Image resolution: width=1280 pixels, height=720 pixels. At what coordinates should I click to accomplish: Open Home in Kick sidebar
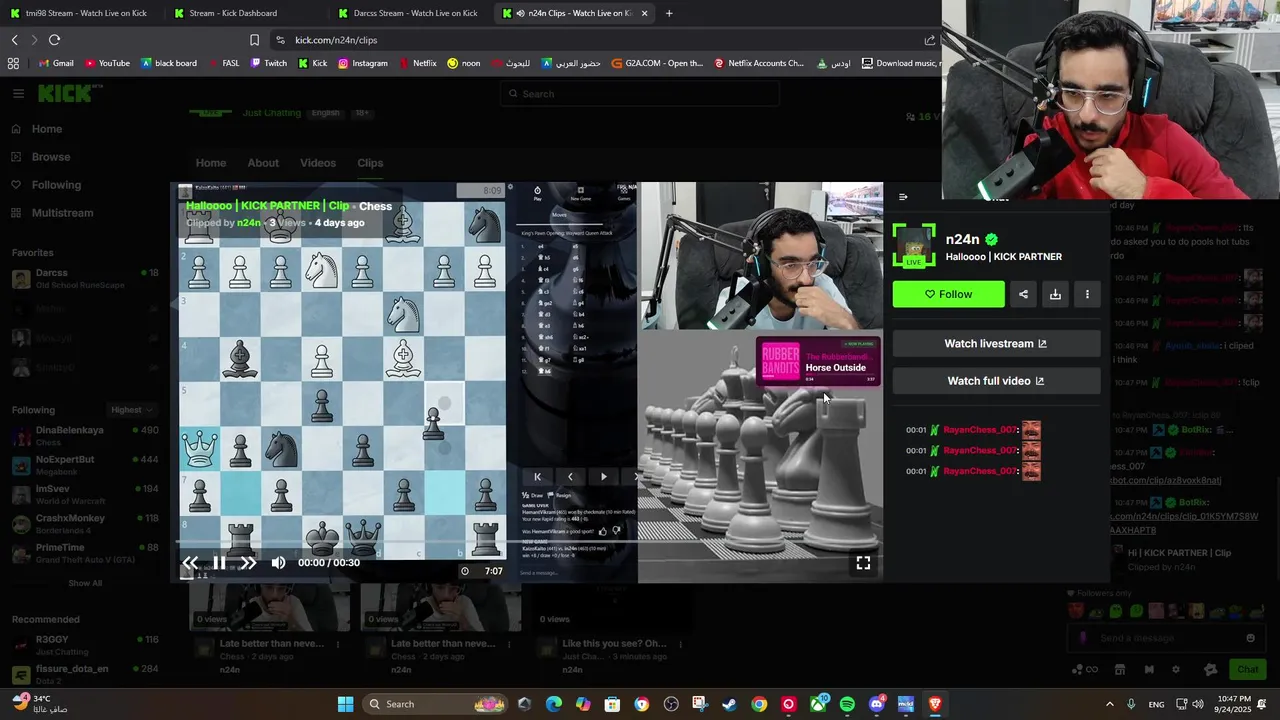47,129
